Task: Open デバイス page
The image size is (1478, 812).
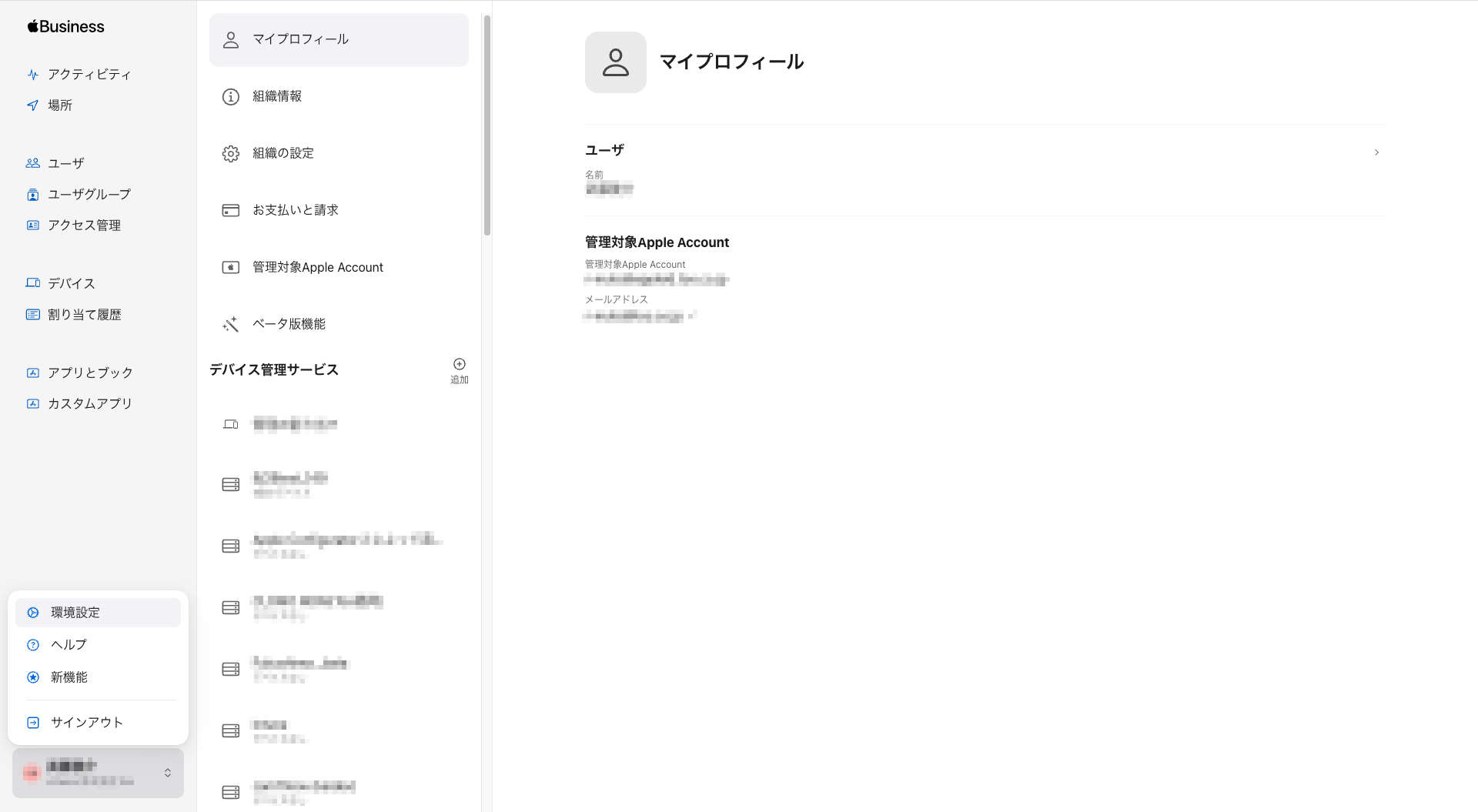Action: click(72, 283)
